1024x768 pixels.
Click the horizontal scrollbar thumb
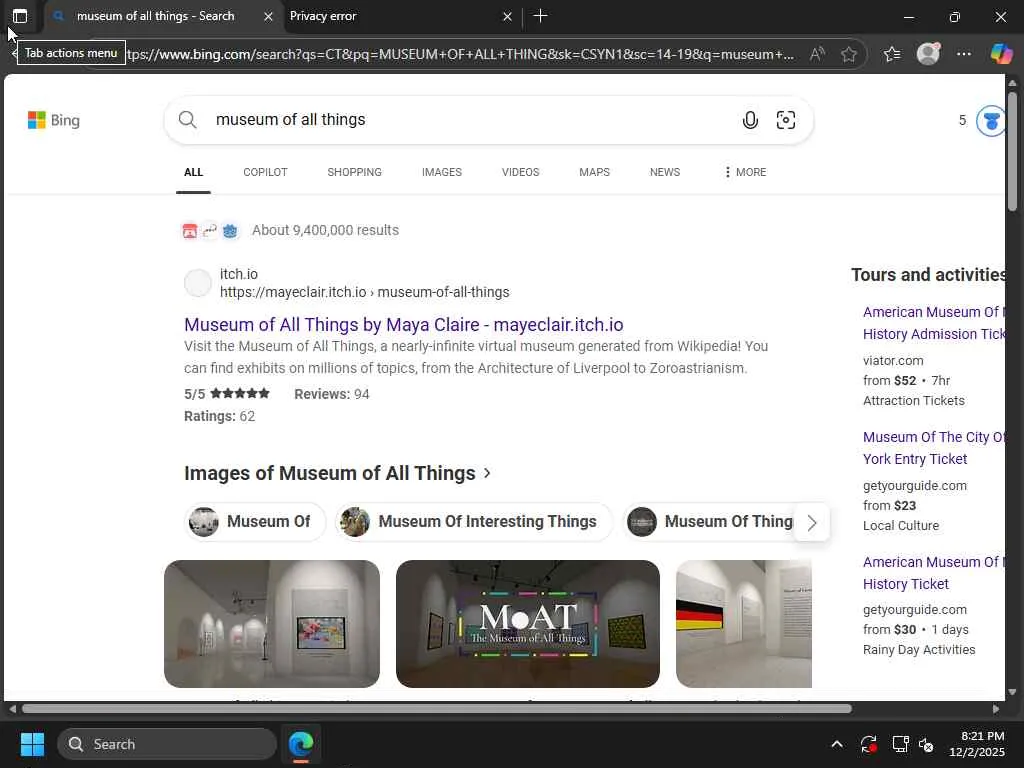click(436, 709)
